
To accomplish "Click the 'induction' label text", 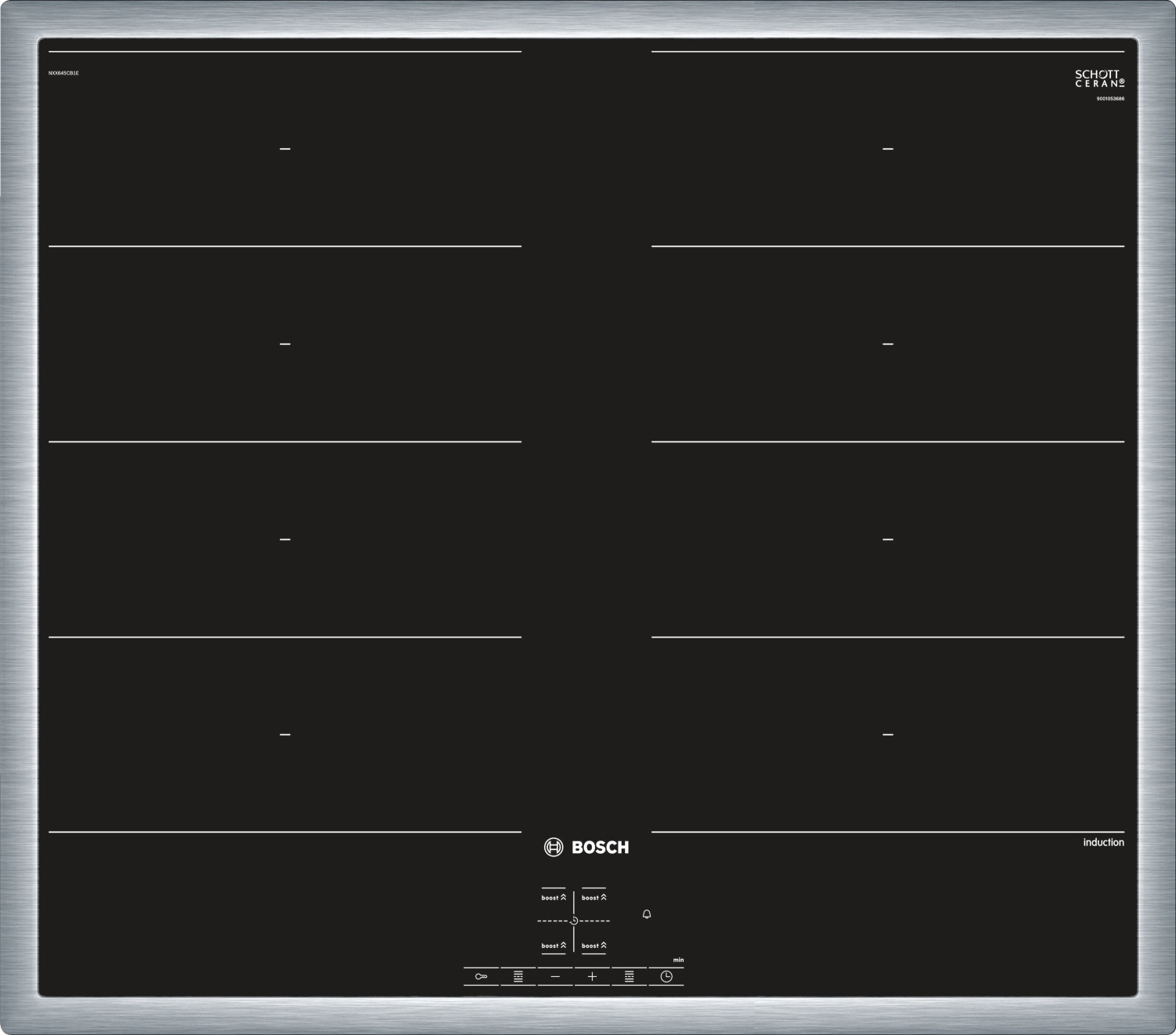I will point(1104,842).
